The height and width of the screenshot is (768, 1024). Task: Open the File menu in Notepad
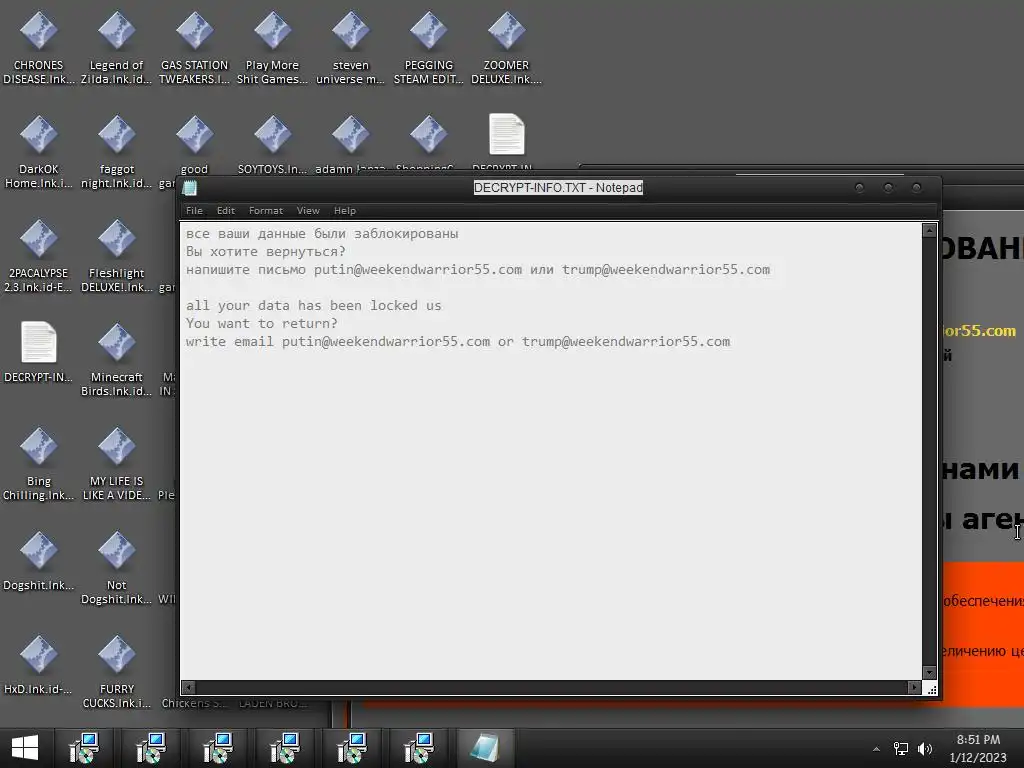[x=194, y=210]
